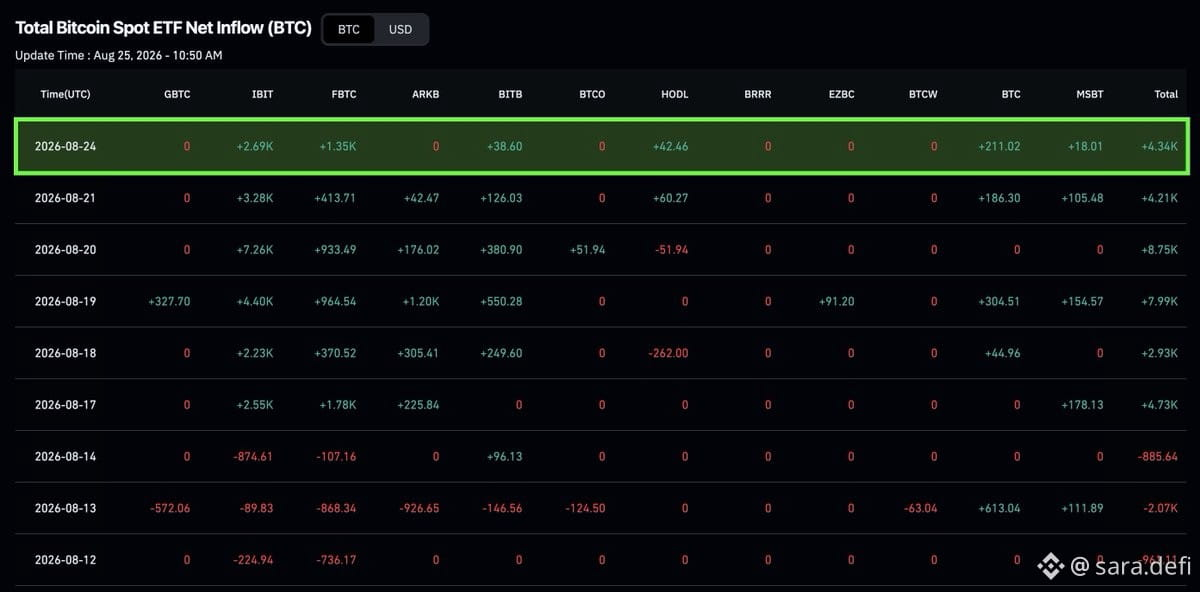Click the Total column header
The height and width of the screenshot is (592, 1200).
[1166, 94]
